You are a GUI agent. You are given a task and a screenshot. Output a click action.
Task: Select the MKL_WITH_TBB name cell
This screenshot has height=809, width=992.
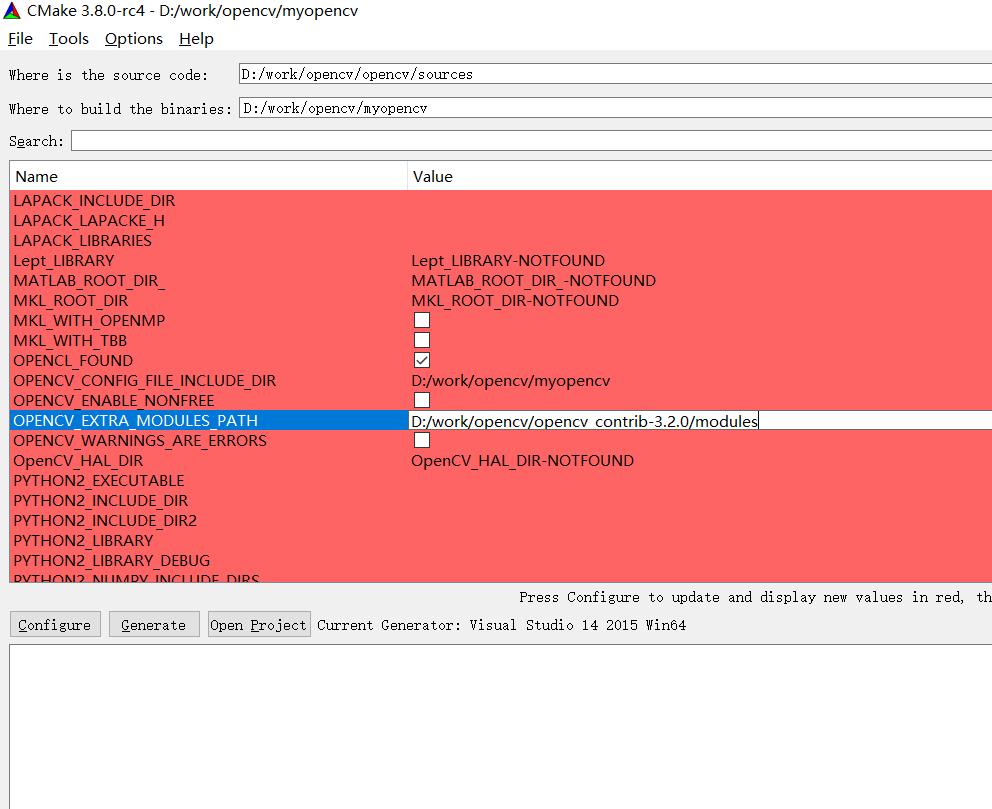70,340
